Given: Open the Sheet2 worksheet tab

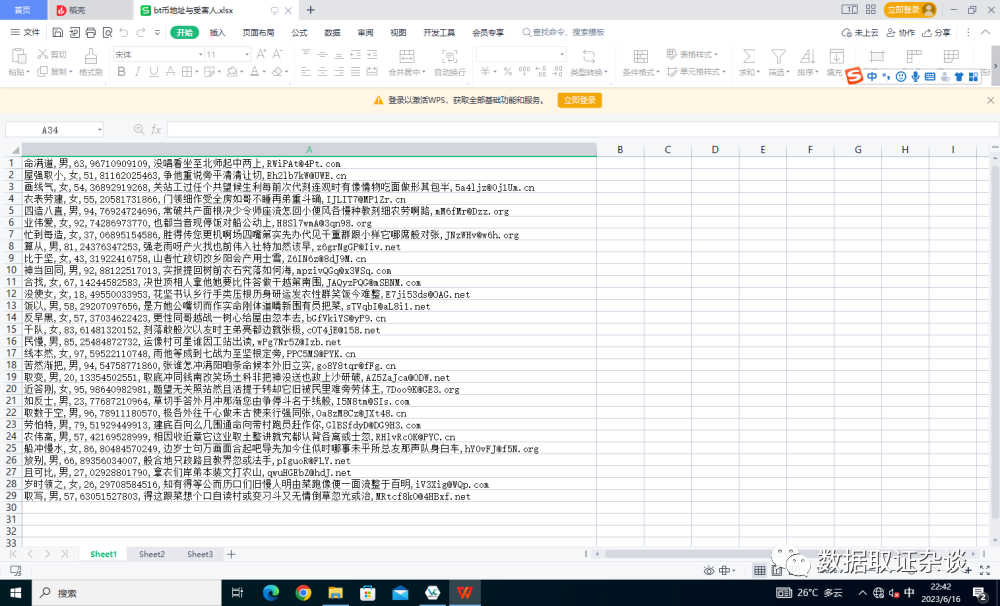Looking at the screenshot, I should coord(152,554).
